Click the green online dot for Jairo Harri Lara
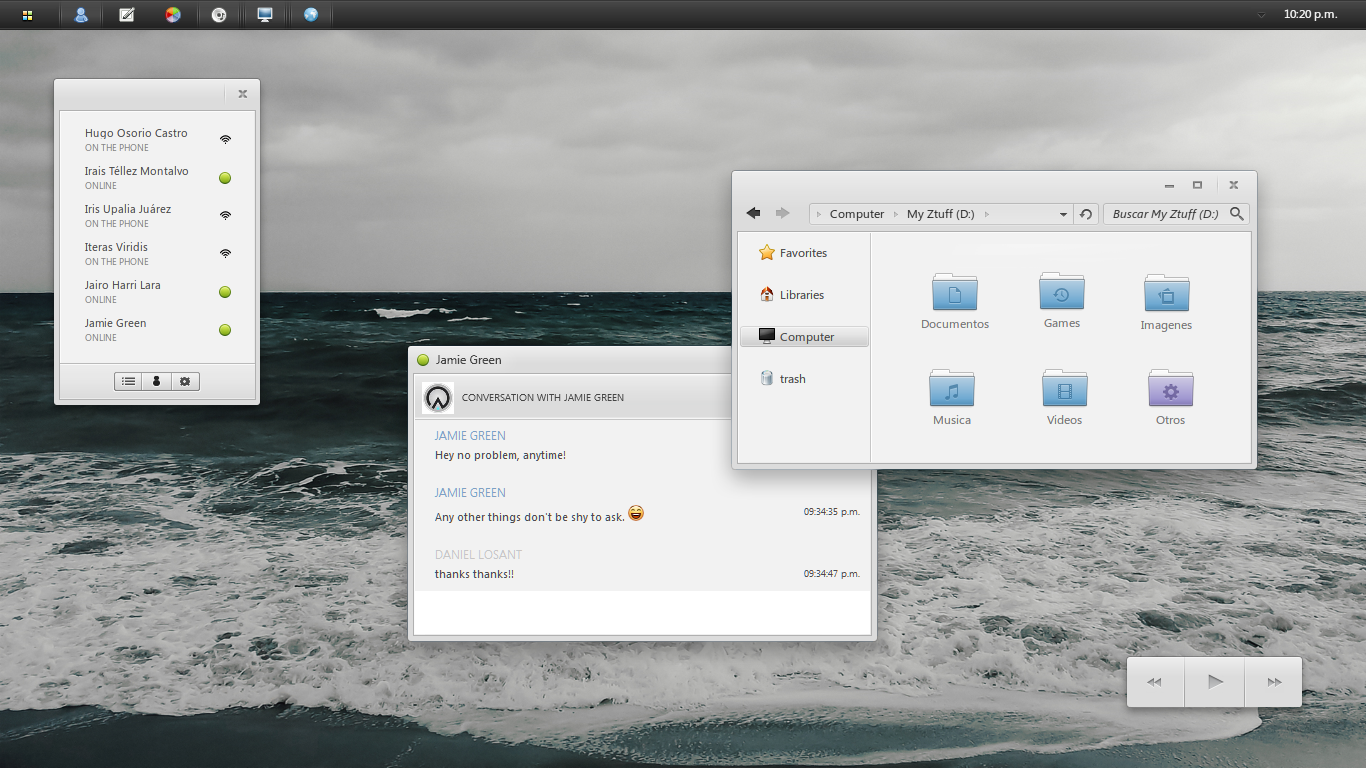The height and width of the screenshot is (768, 1366). pos(225,292)
